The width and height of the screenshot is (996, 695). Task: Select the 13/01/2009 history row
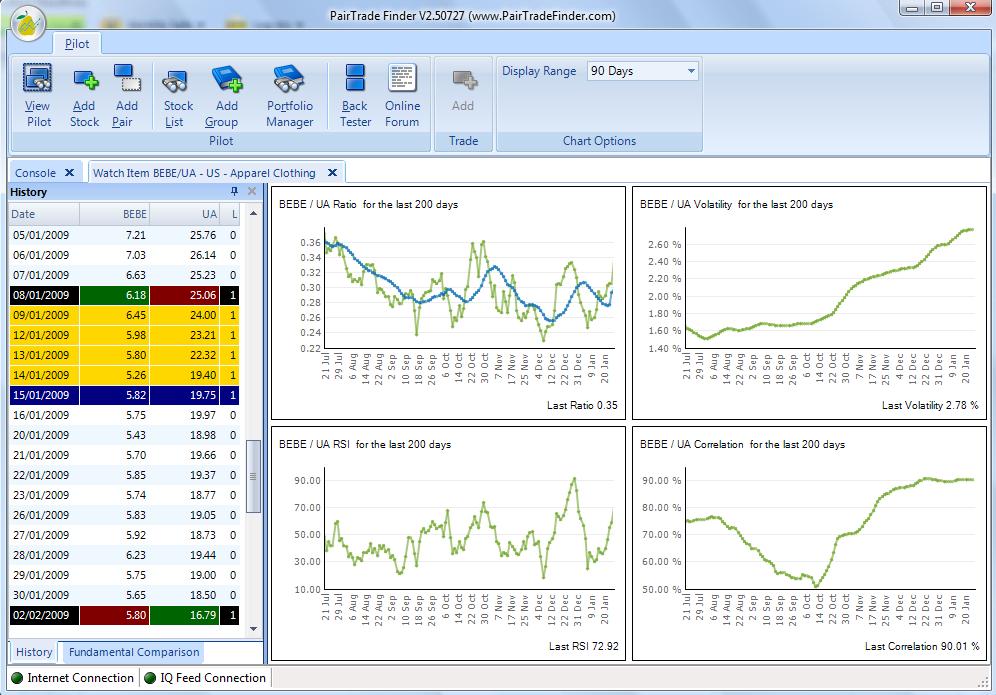tap(124, 355)
